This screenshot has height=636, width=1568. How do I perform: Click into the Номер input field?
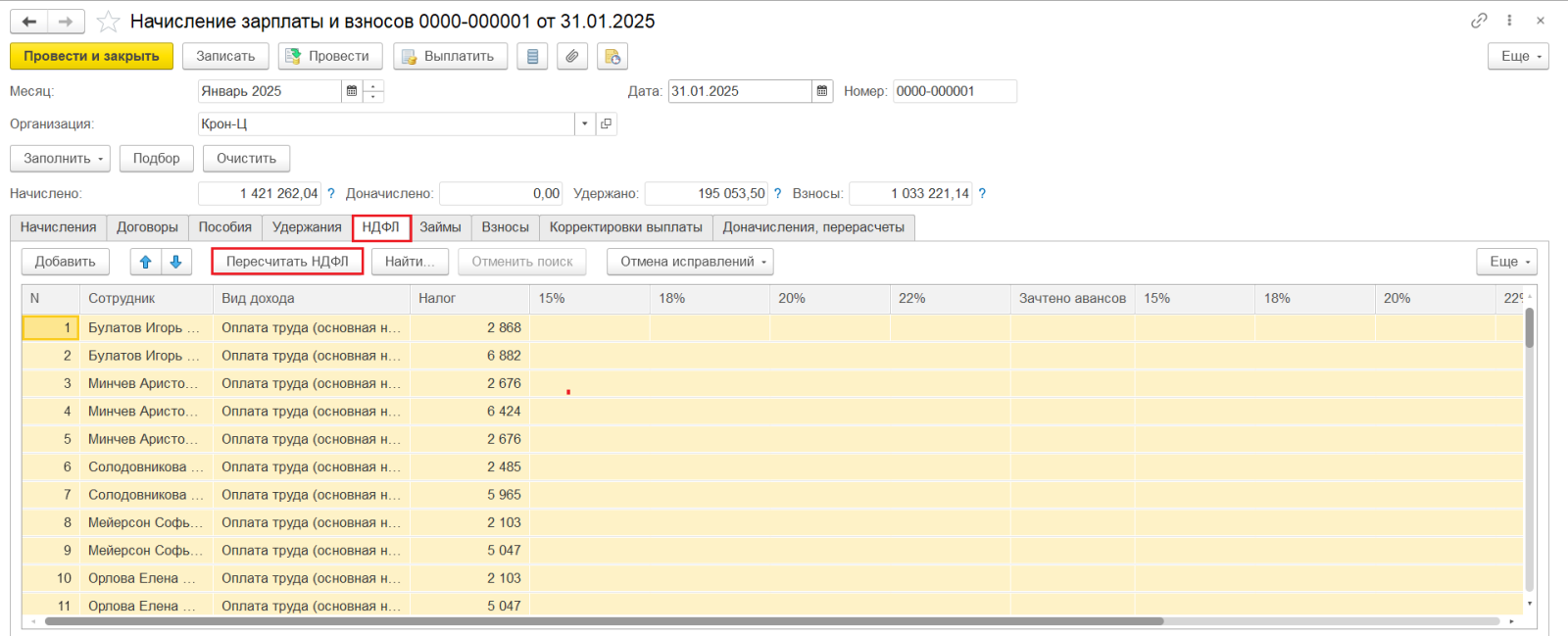(954, 91)
